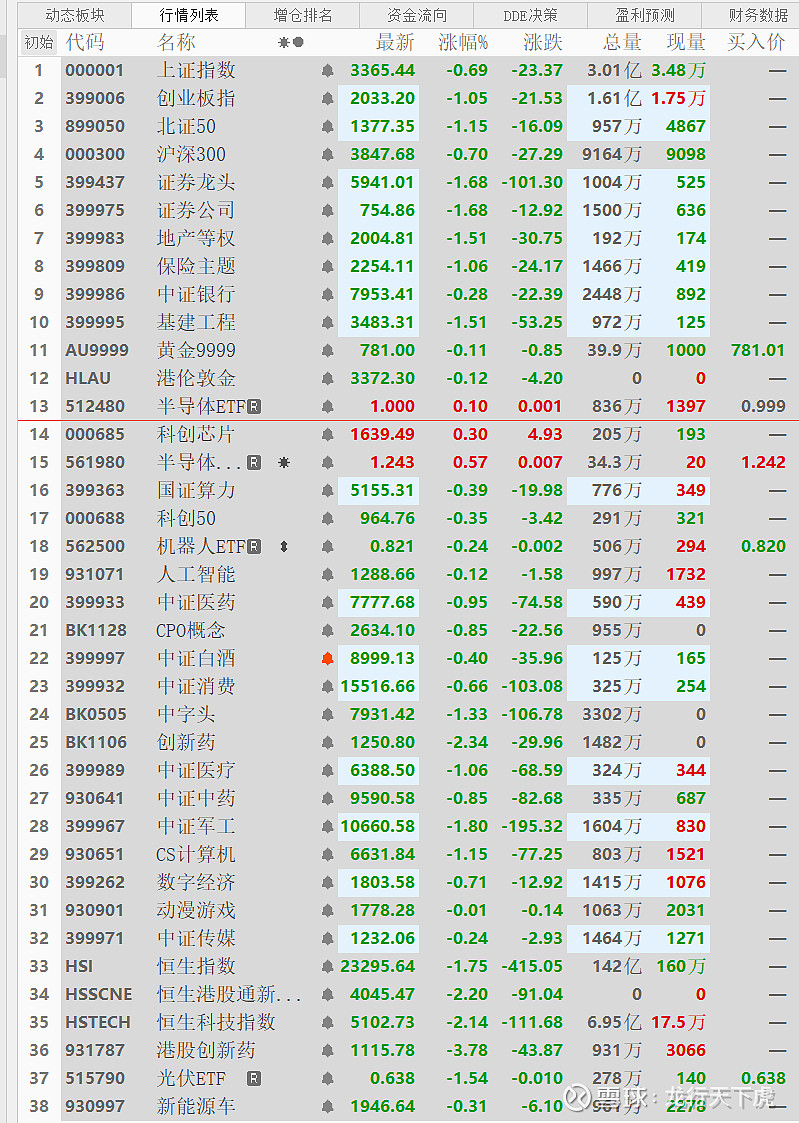Click the 初始 button in the header

(39, 43)
